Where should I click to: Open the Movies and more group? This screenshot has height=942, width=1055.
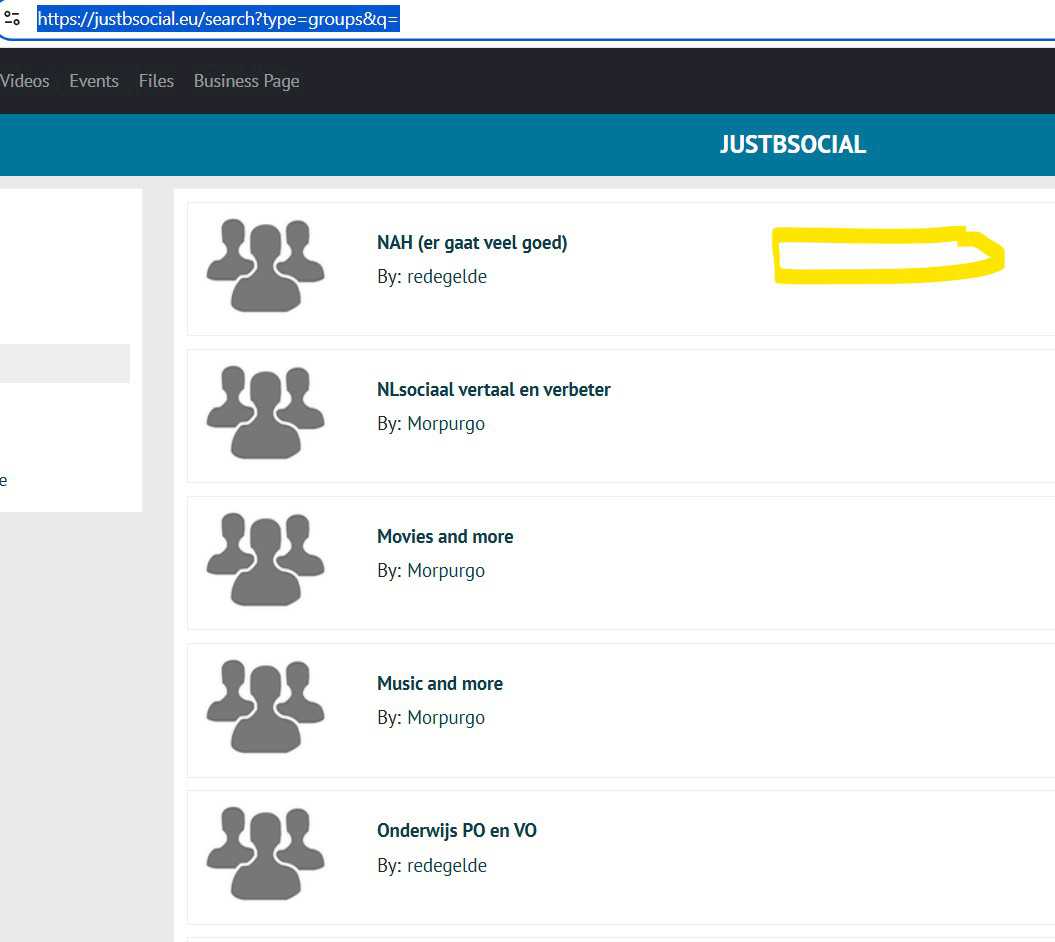click(445, 536)
